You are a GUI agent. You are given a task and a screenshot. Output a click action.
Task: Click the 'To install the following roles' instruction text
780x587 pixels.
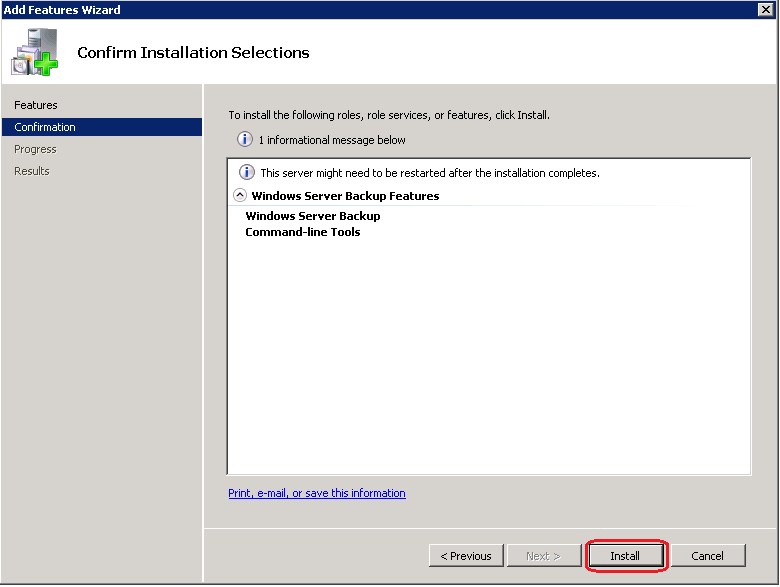point(389,115)
